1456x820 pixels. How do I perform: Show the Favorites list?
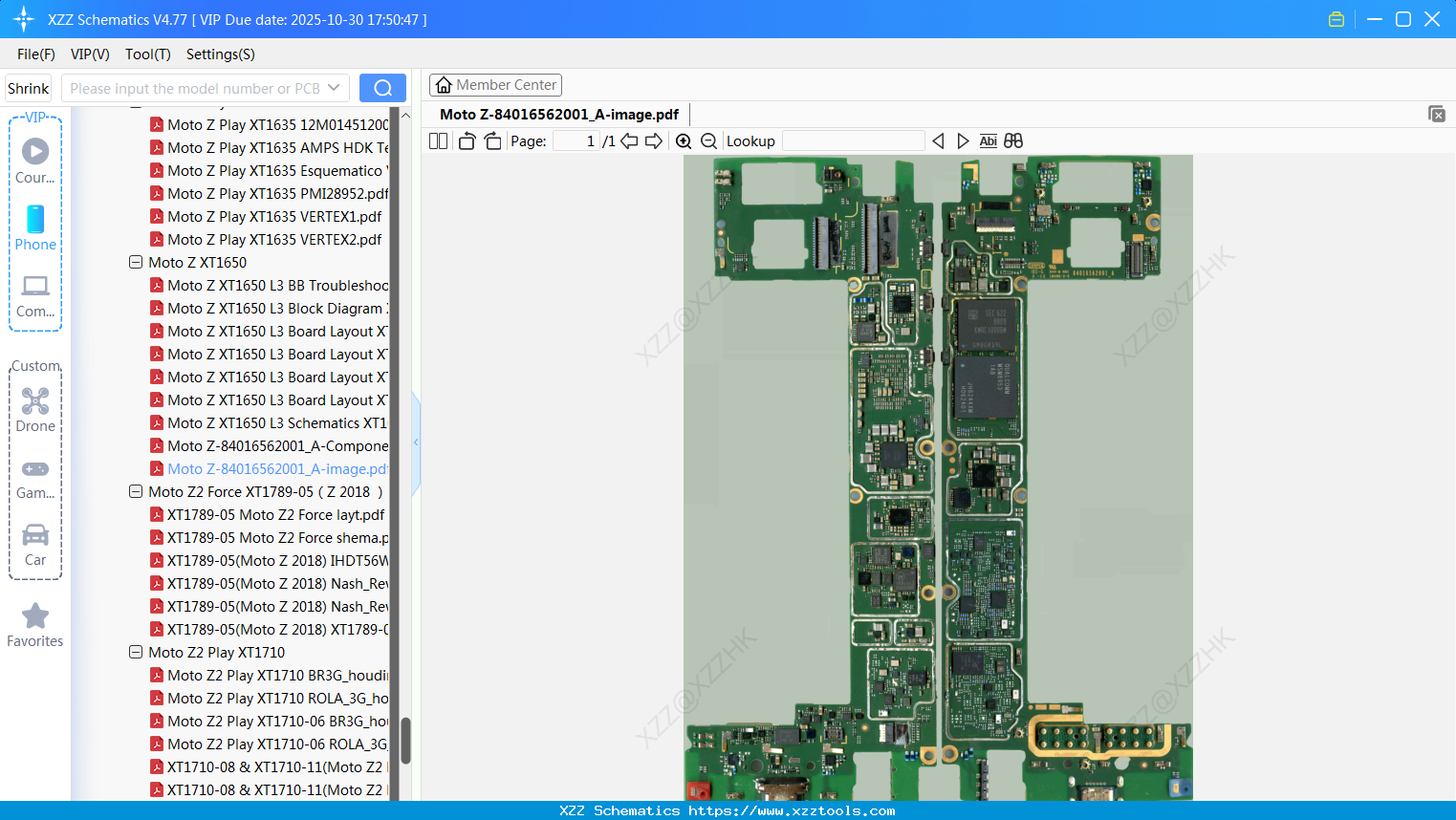pyautogui.click(x=35, y=626)
